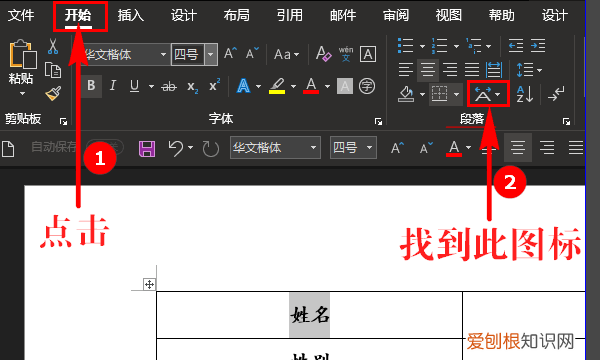Decrease the paragraph indent
600x360 pixels.
tap(516, 46)
